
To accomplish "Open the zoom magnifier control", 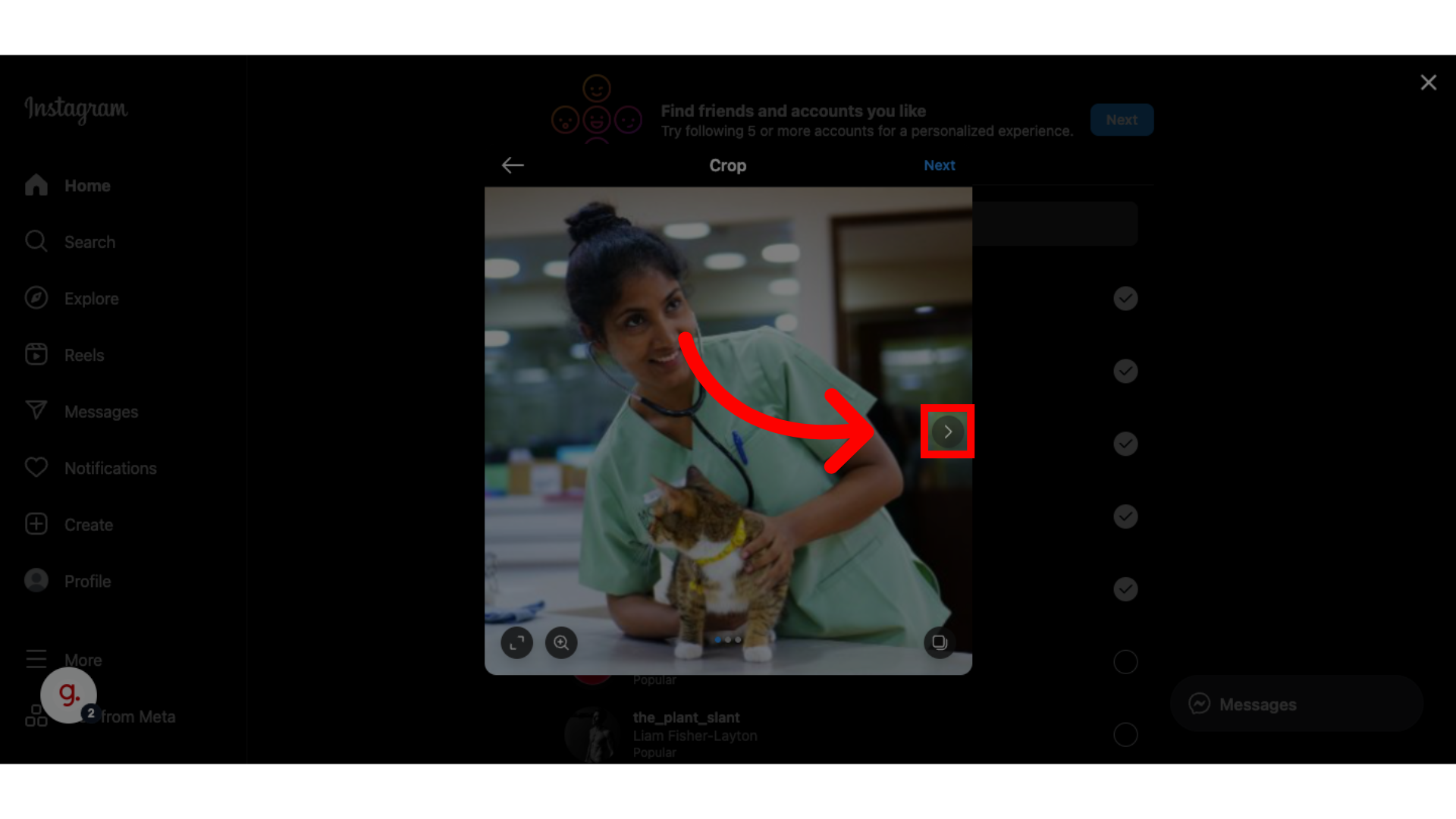I will (561, 643).
